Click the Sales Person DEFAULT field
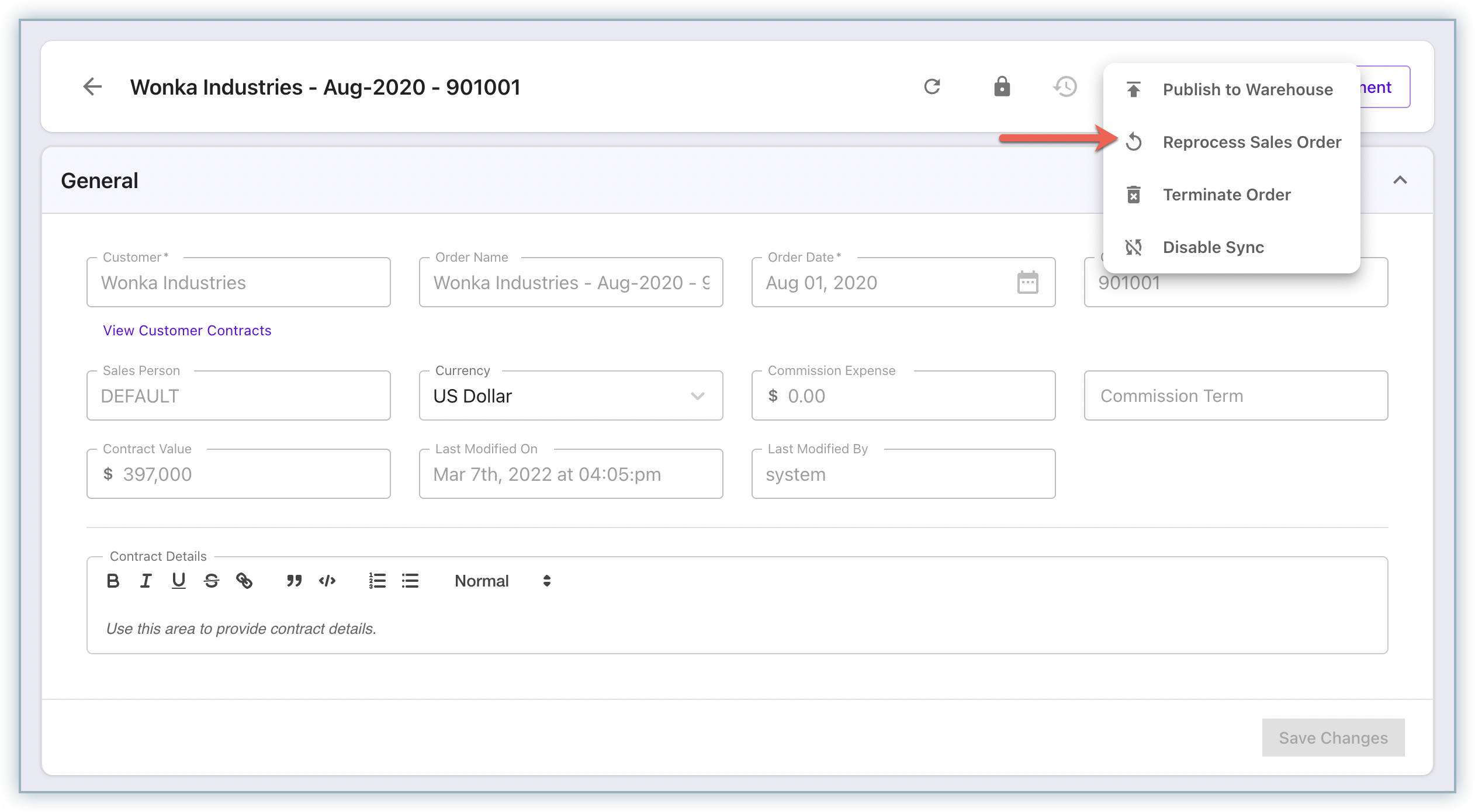This screenshot has width=1475, height=812. click(238, 395)
